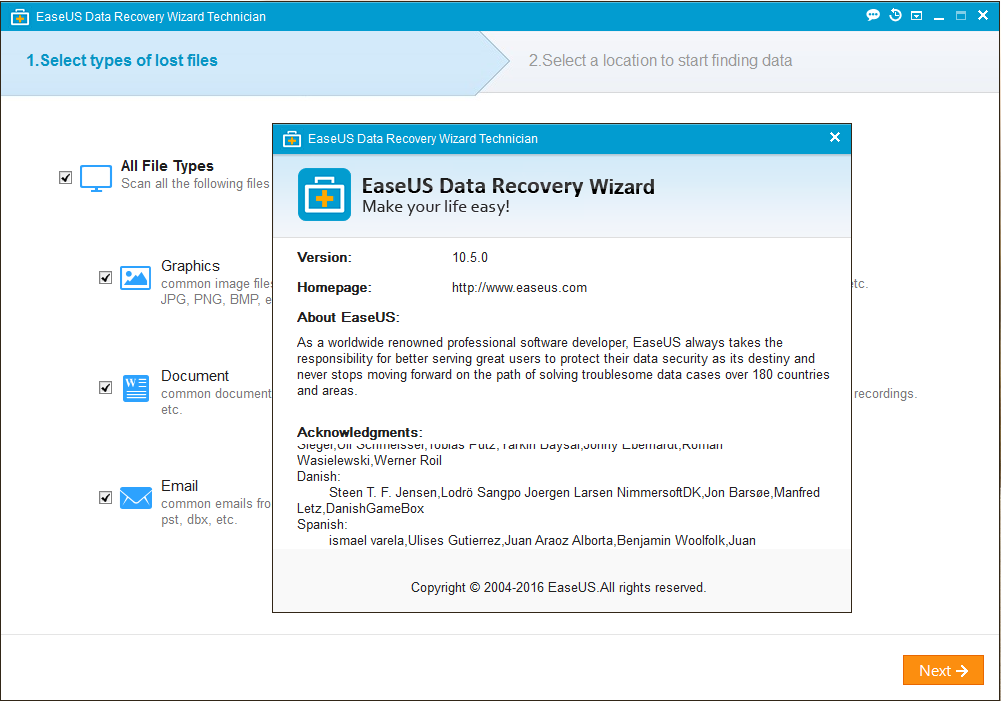
Task: Toggle the All File Types checkbox
Action: 65,177
